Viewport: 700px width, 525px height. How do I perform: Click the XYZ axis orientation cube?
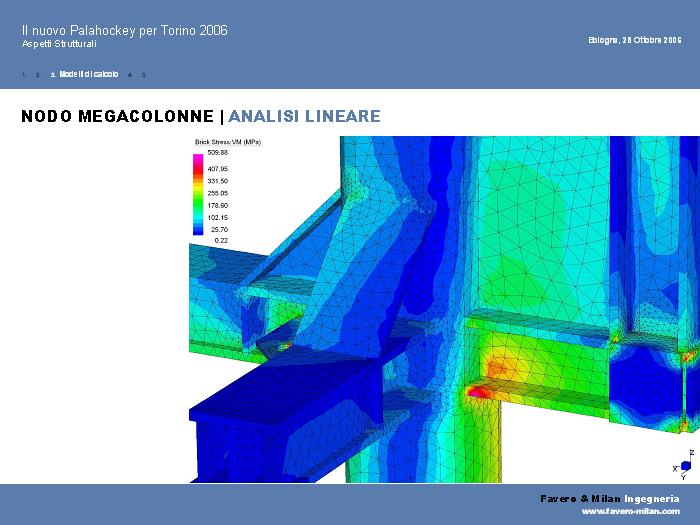tap(685, 466)
